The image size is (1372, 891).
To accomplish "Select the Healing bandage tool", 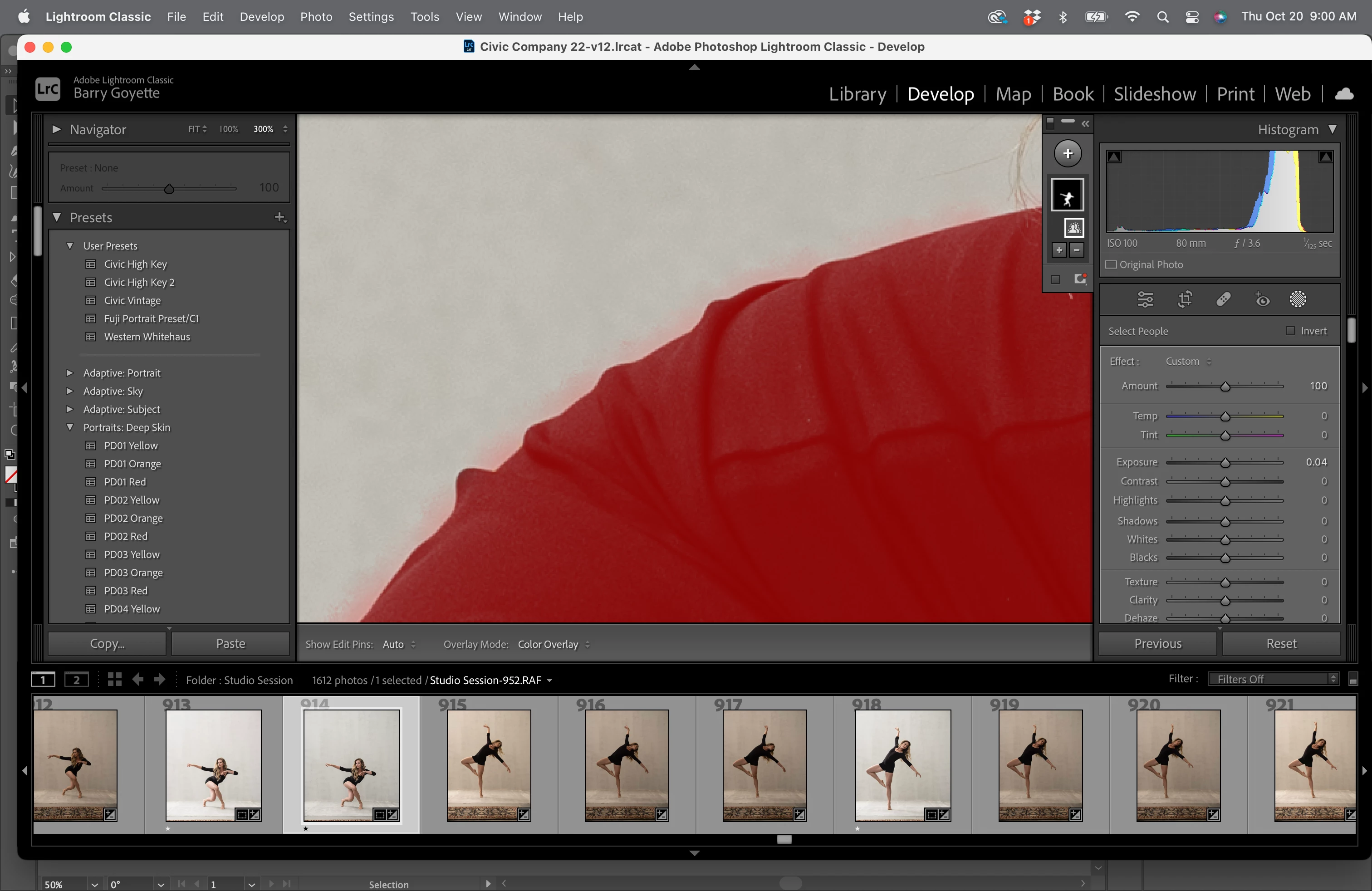I will (1223, 299).
